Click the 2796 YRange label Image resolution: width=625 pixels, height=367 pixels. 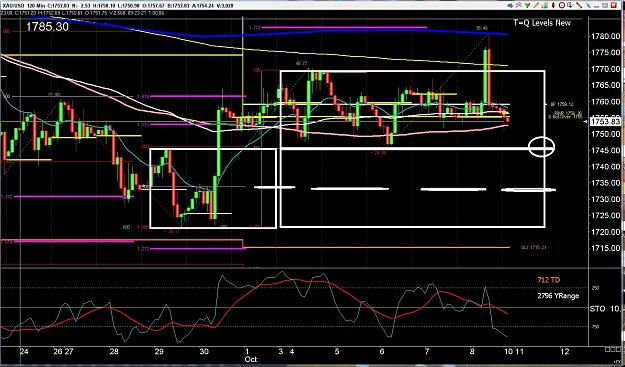(x=558, y=296)
